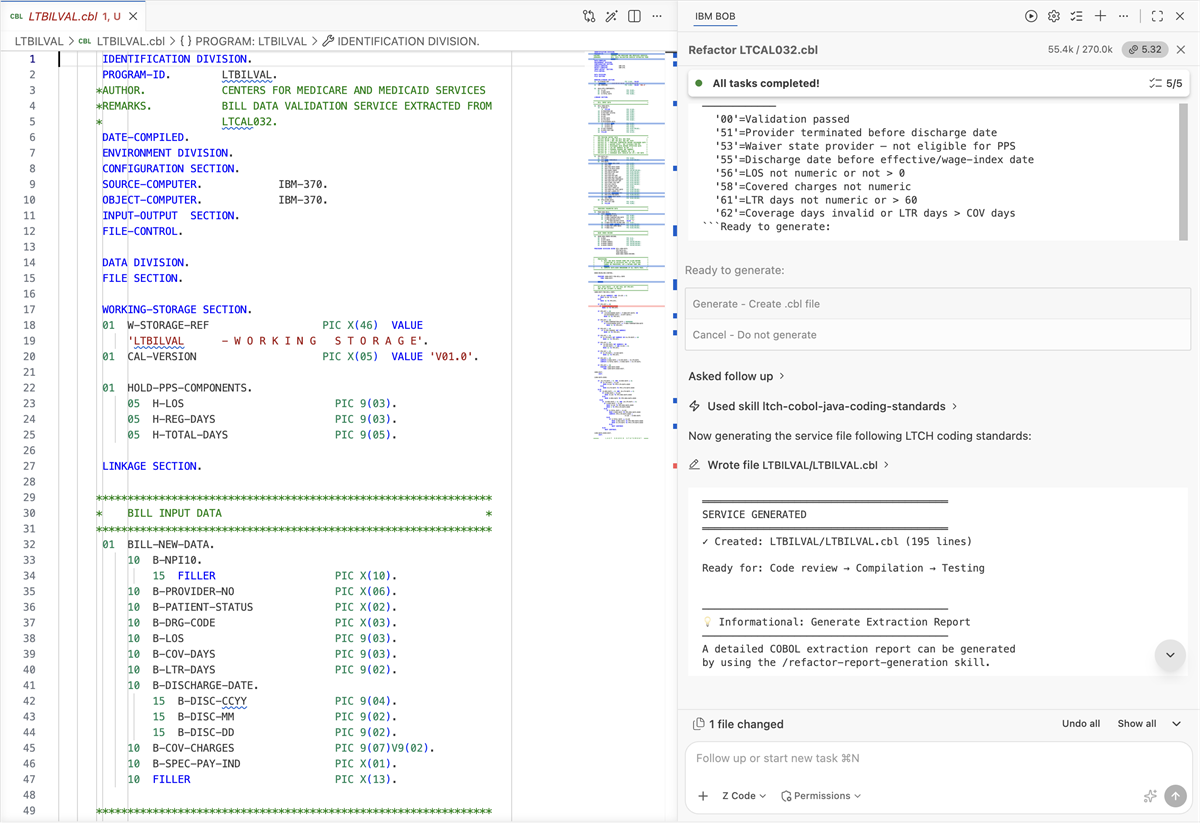Click the SERVICE GENERATED heading in chat

click(754, 514)
